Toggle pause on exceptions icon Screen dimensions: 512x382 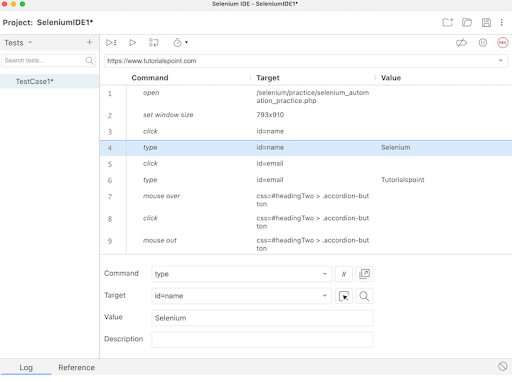tap(483, 43)
